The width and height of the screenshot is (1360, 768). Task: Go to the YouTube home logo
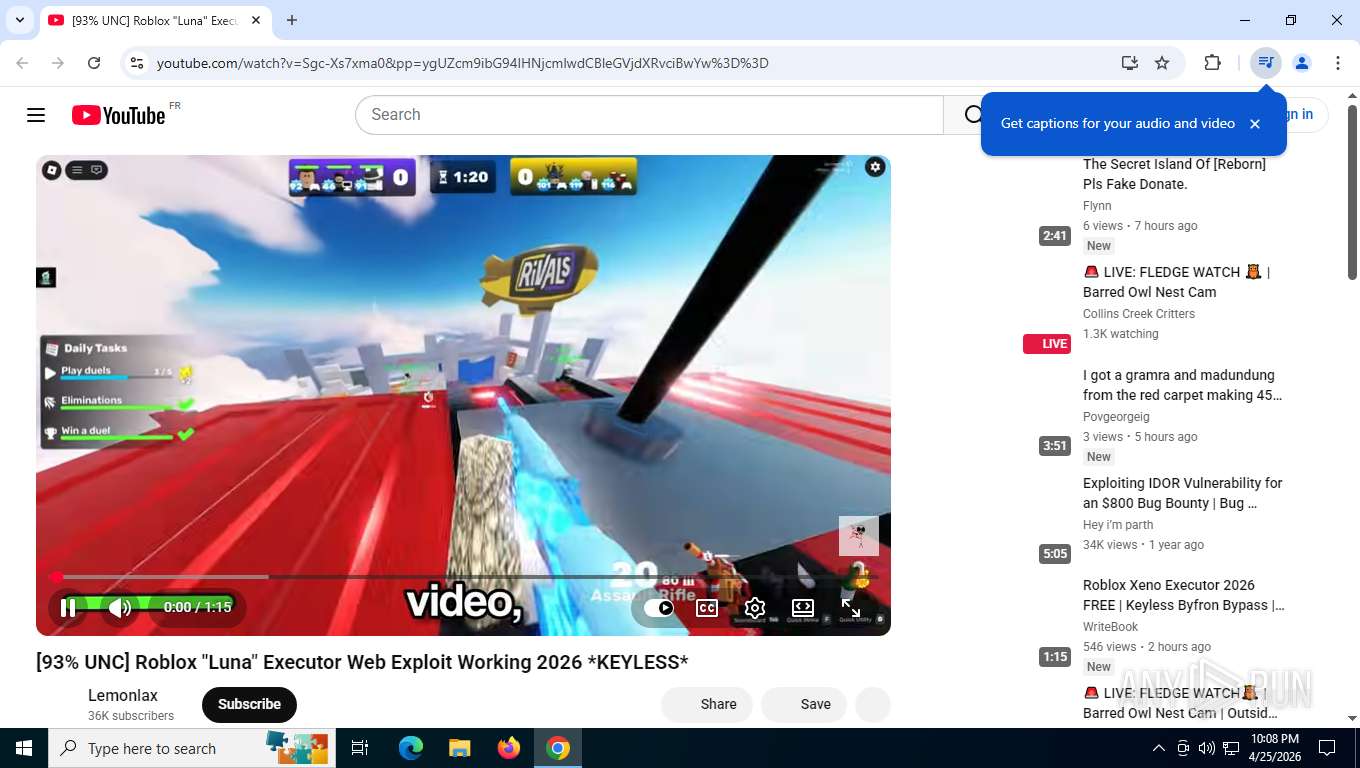118,115
